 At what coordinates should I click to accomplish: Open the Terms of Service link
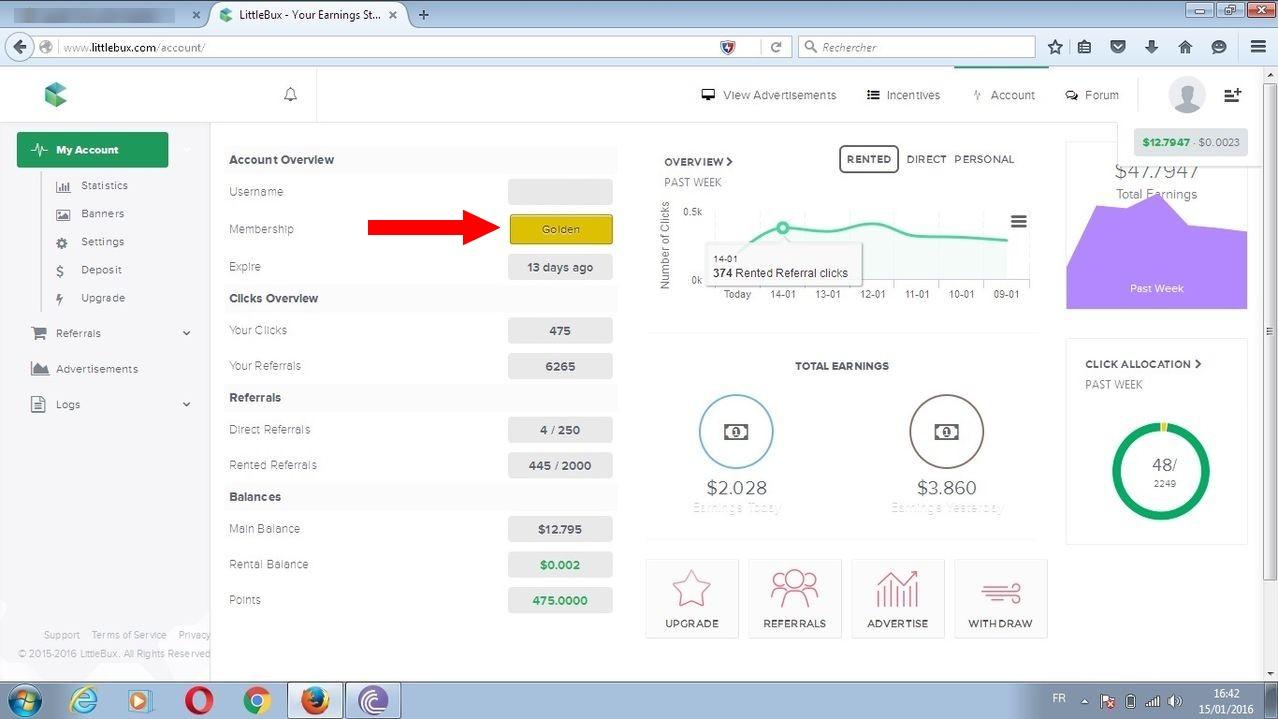pyautogui.click(x=129, y=635)
